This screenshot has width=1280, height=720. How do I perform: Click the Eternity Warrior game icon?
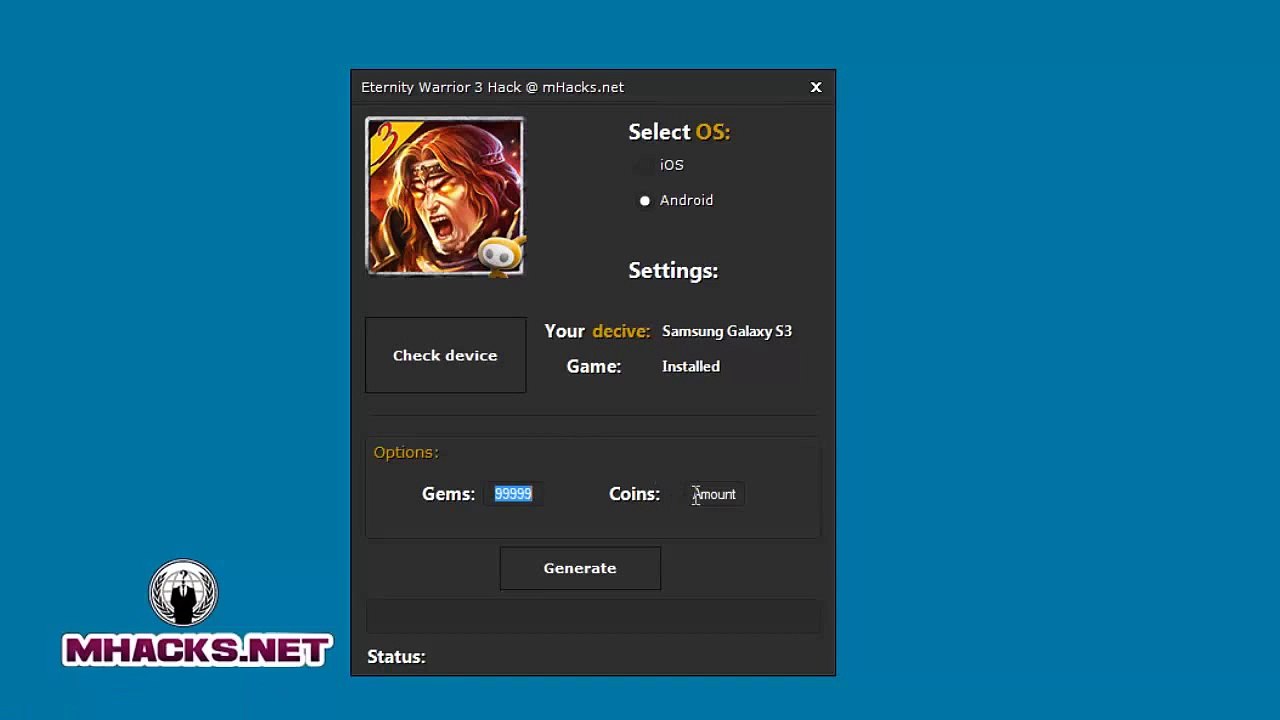click(x=444, y=196)
